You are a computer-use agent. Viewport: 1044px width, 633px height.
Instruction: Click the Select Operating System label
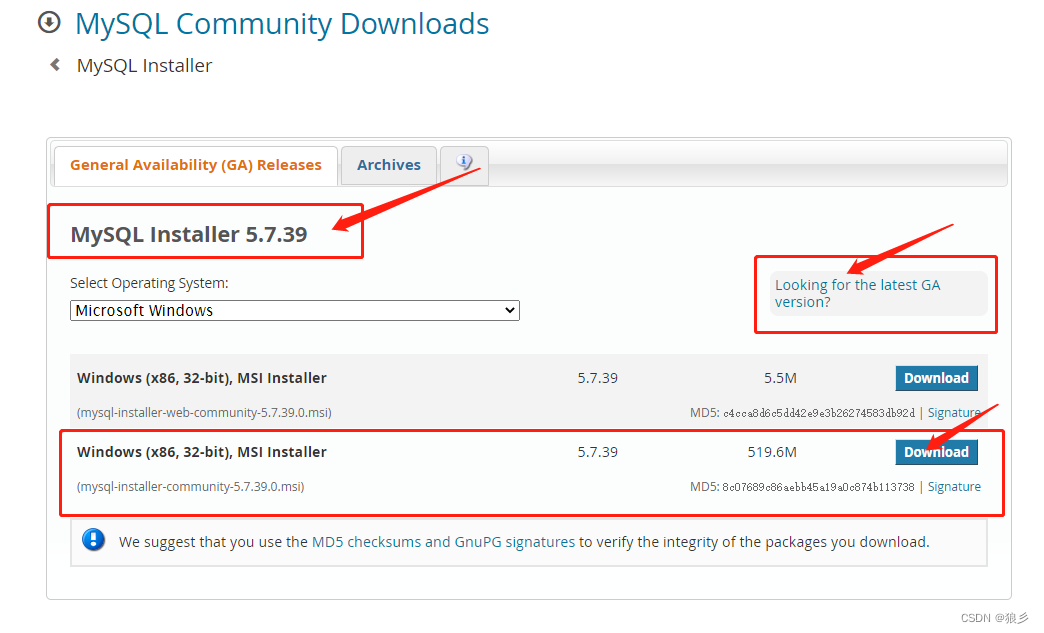click(x=149, y=283)
